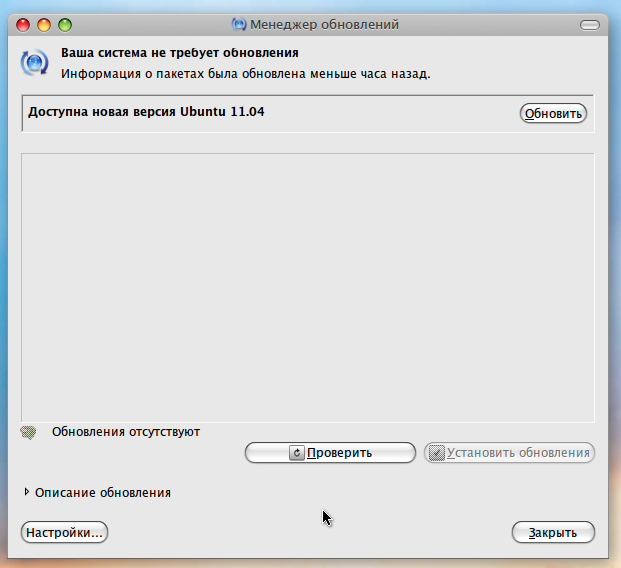Click the large globe update icon
Viewport: 621px width, 568px height.
(34, 62)
